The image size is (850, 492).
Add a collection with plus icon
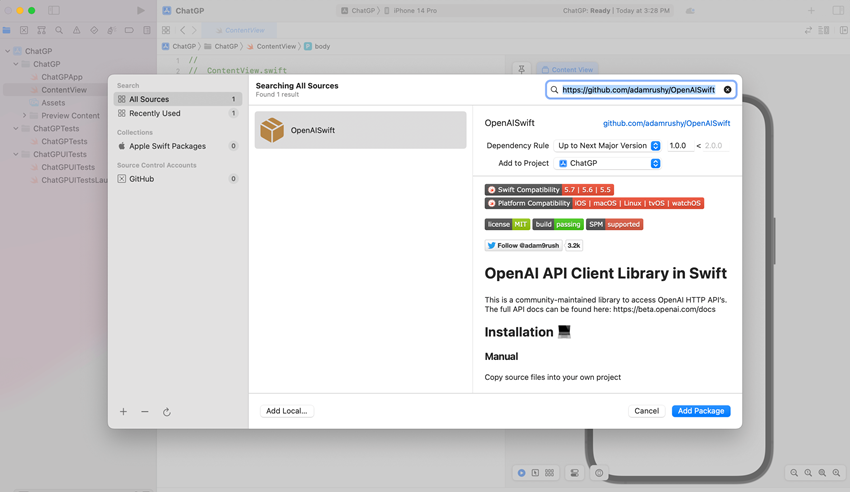[124, 412]
